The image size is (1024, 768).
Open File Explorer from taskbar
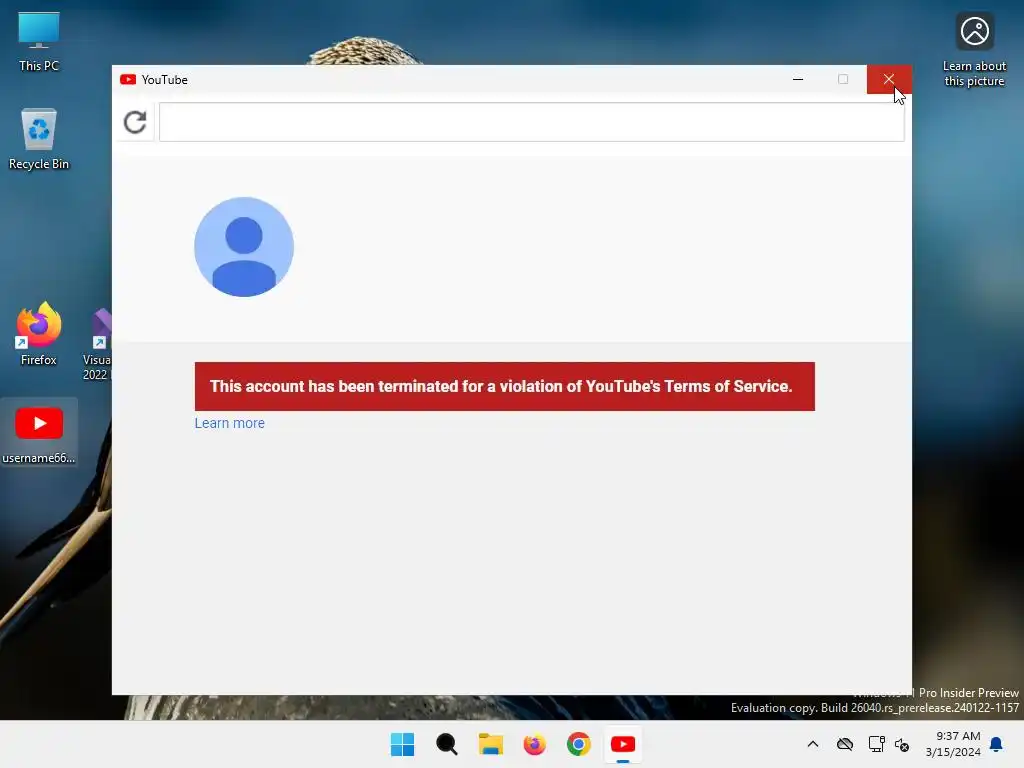tap(490, 744)
